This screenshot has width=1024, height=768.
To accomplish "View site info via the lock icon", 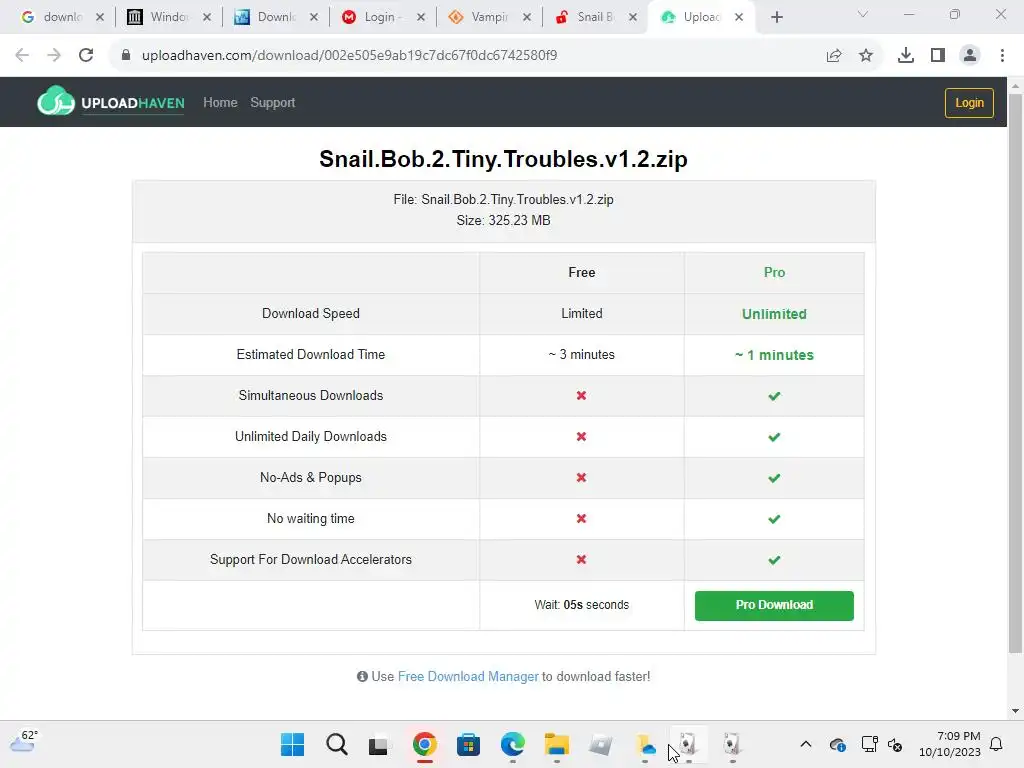I will point(126,55).
